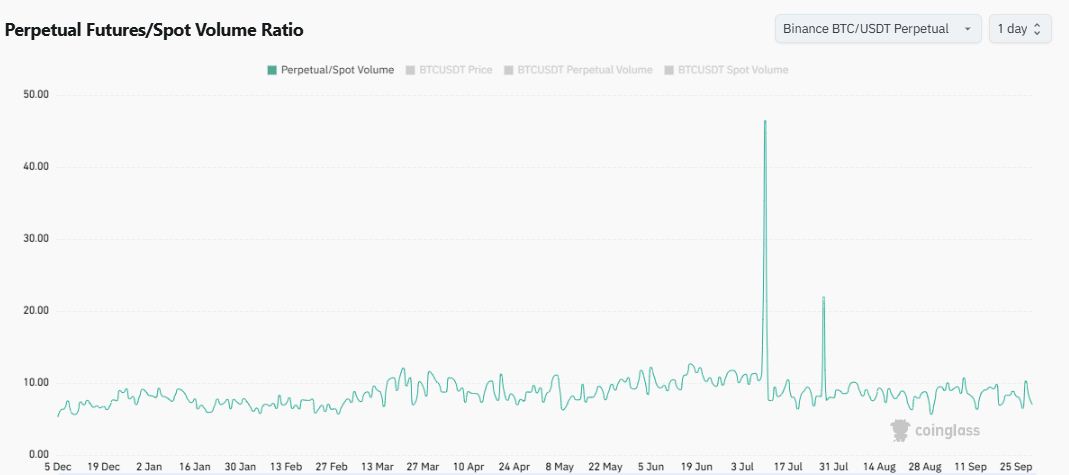Click the gray square beside BTCUSDT Spot Volume
The height and width of the screenshot is (475, 1069).
pos(669,70)
